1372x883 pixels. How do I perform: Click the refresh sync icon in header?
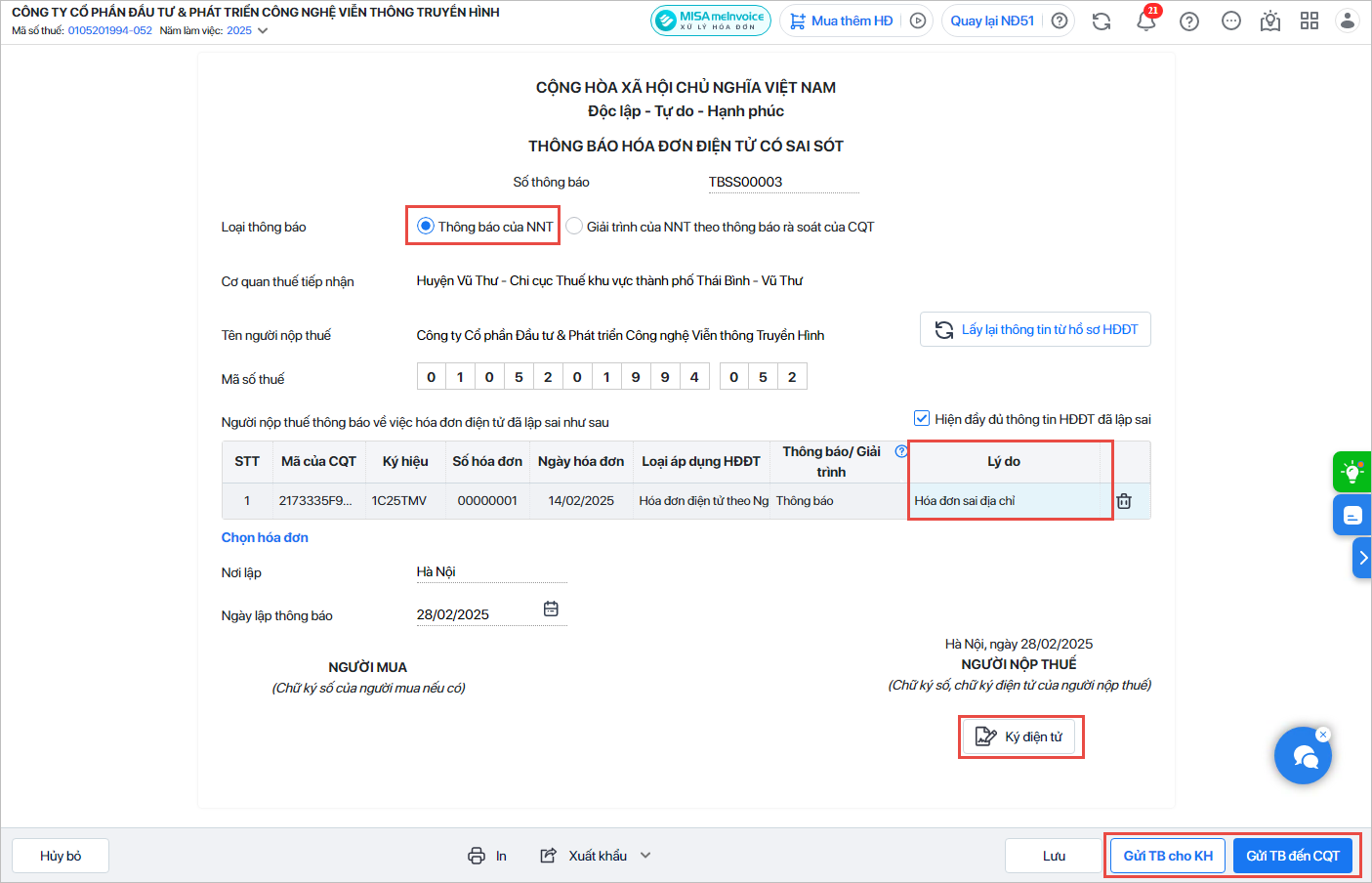[x=1102, y=21]
